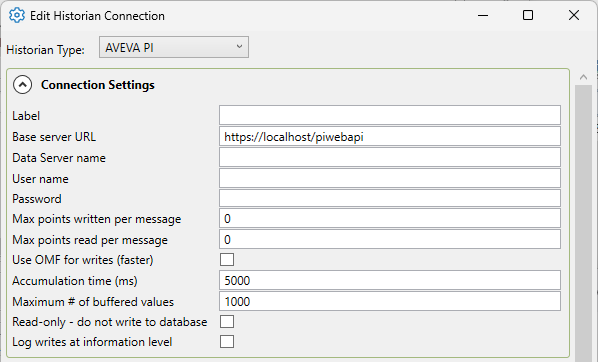Minimize the Edit Historian Connection dialog
The image size is (598, 362).
[483, 15]
